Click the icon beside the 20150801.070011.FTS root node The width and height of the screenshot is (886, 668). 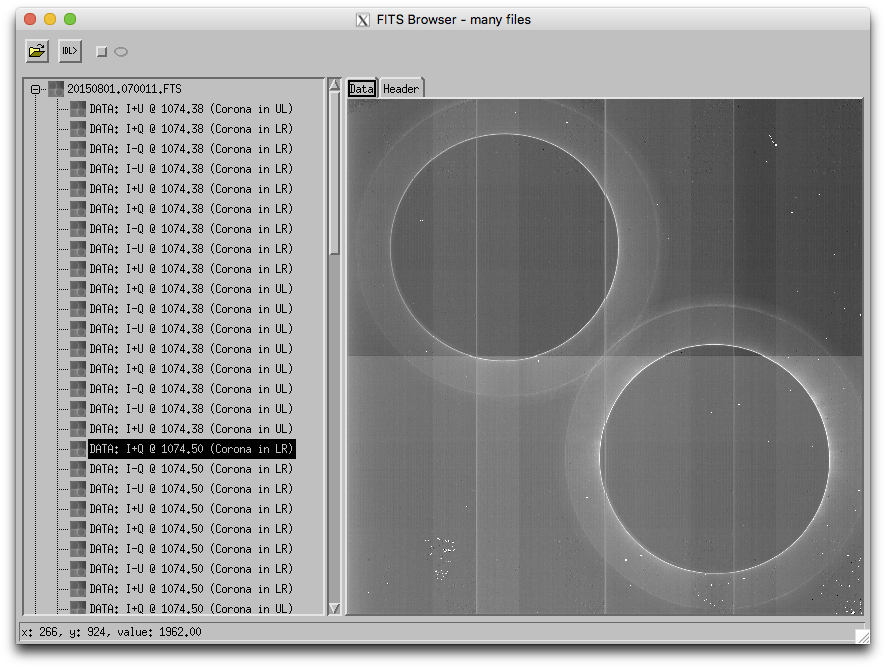pos(56,88)
